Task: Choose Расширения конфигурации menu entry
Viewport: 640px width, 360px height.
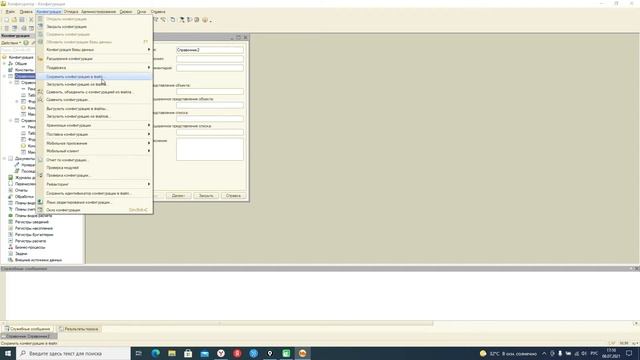Action: [95, 58]
